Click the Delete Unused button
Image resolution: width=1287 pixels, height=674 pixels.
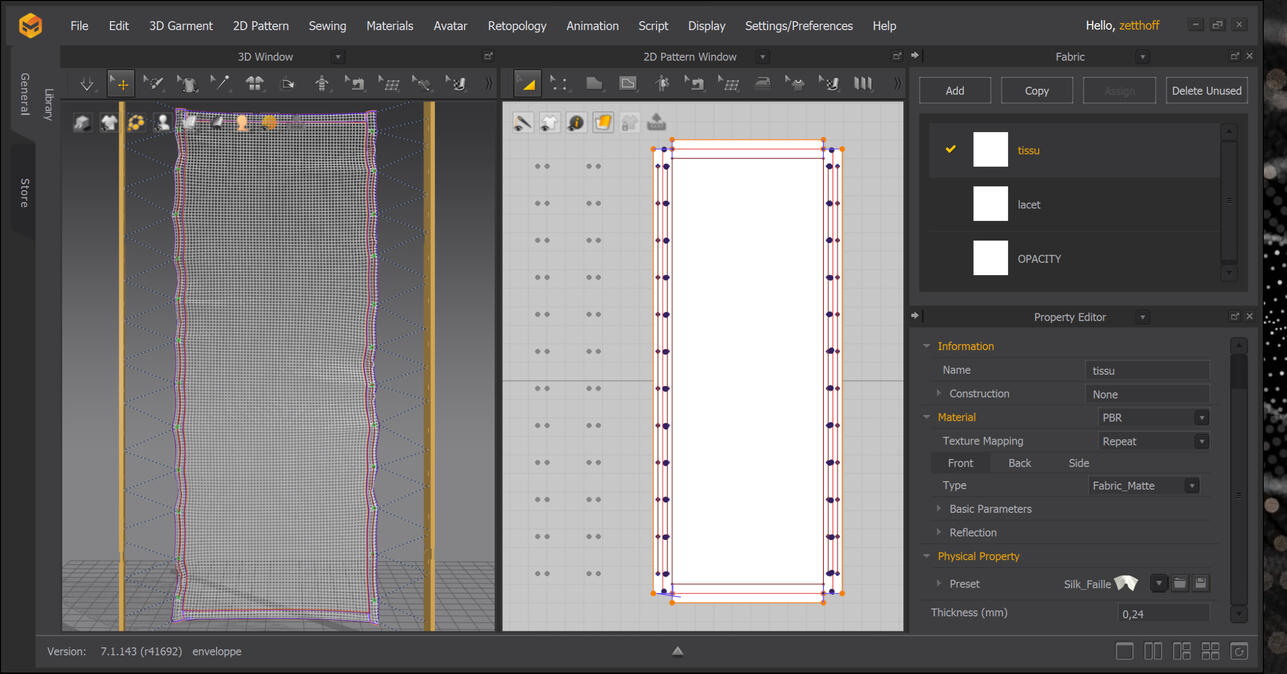click(x=1206, y=91)
